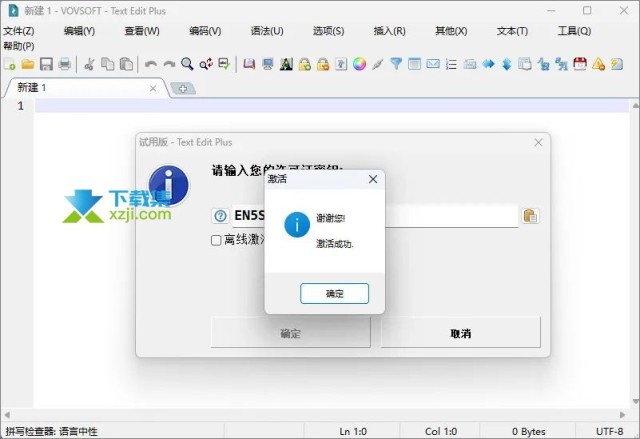
Task: Click the lightning bolt note icon
Action: tap(617, 64)
